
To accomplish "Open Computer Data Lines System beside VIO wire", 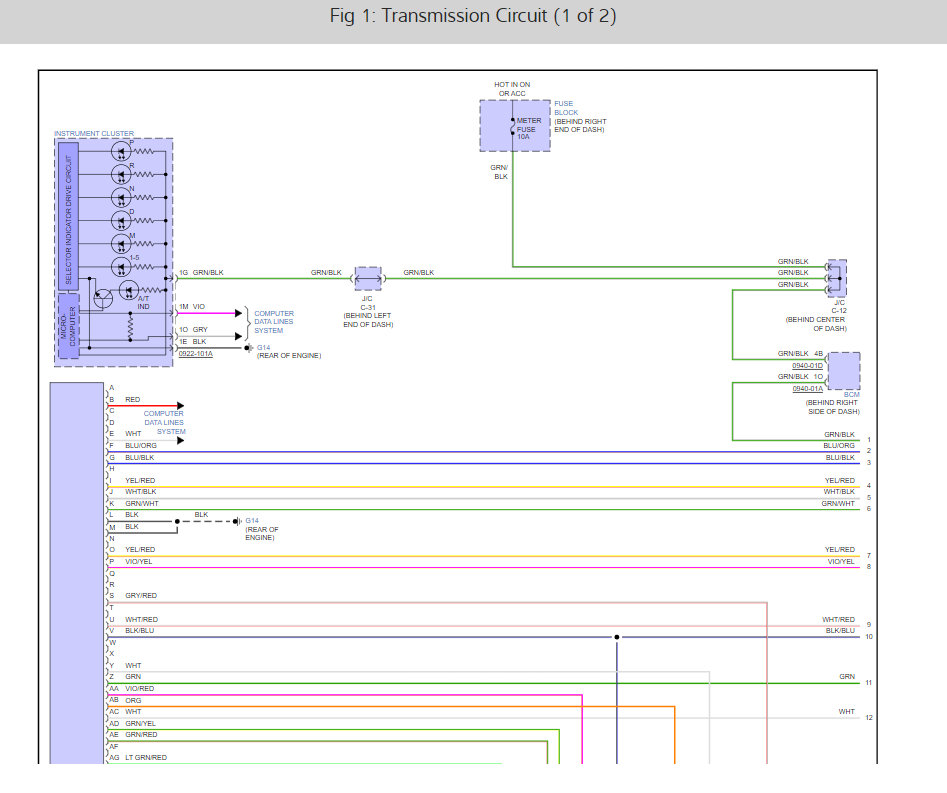I will pos(273,322).
